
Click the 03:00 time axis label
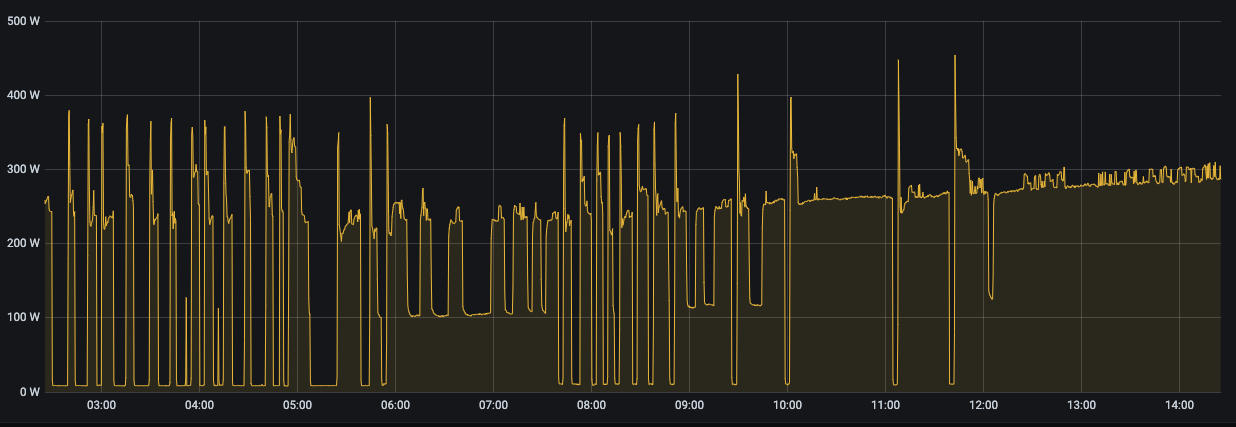coord(102,405)
